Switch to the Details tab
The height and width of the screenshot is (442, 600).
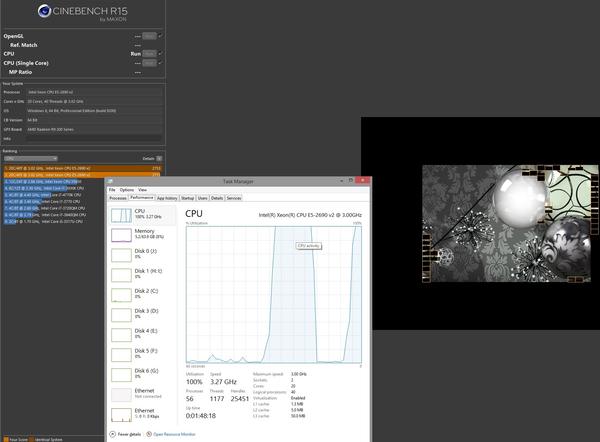click(x=217, y=198)
